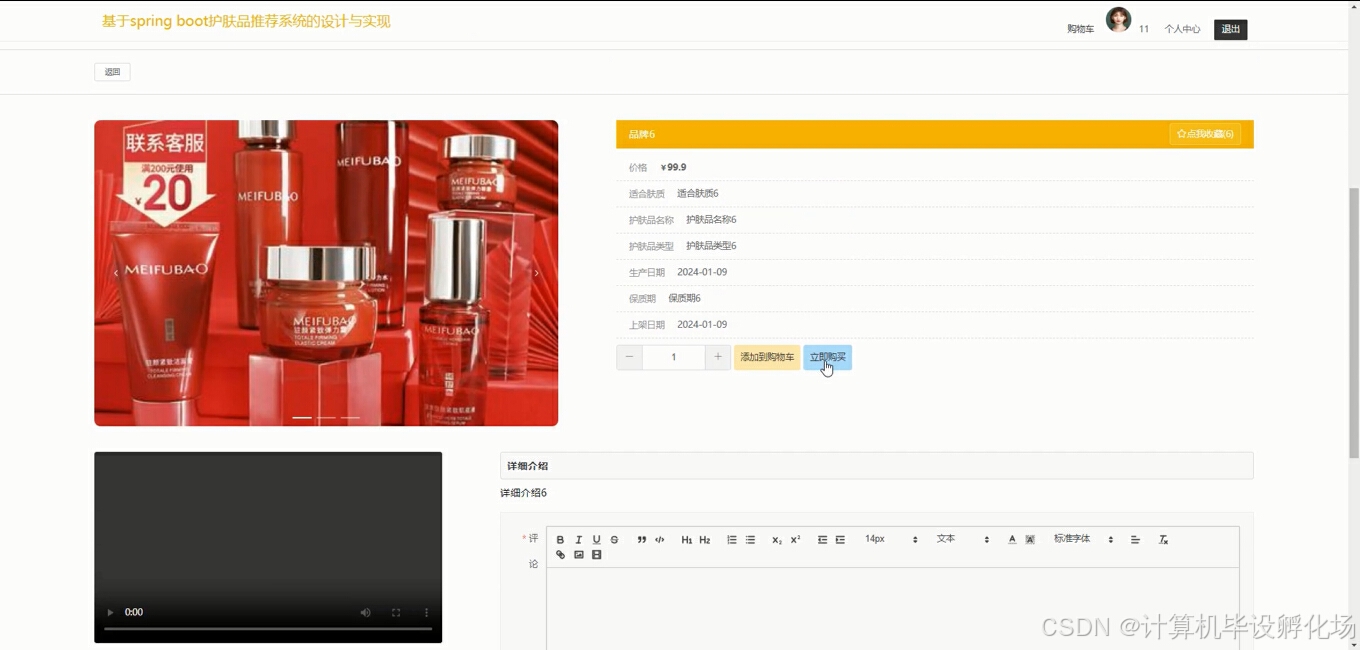Apply Heading 1 style

click(x=687, y=540)
